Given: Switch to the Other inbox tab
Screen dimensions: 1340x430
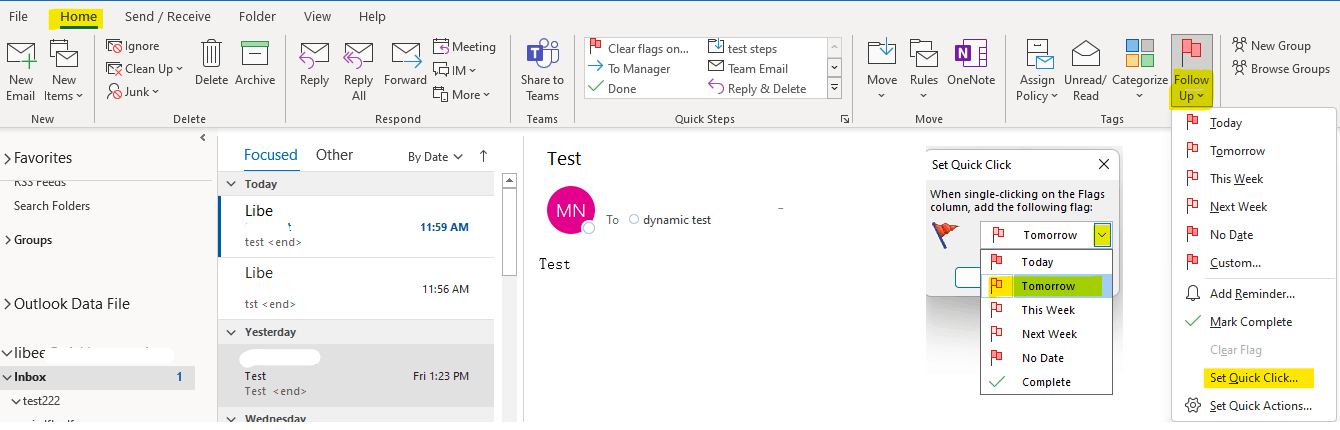Looking at the screenshot, I should click(x=334, y=155).
